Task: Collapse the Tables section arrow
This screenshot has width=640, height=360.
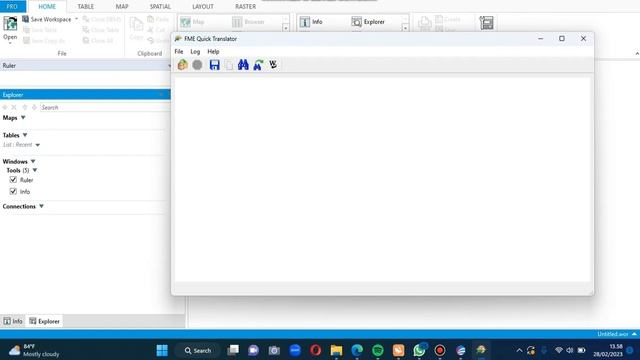Action: (25, 135)
